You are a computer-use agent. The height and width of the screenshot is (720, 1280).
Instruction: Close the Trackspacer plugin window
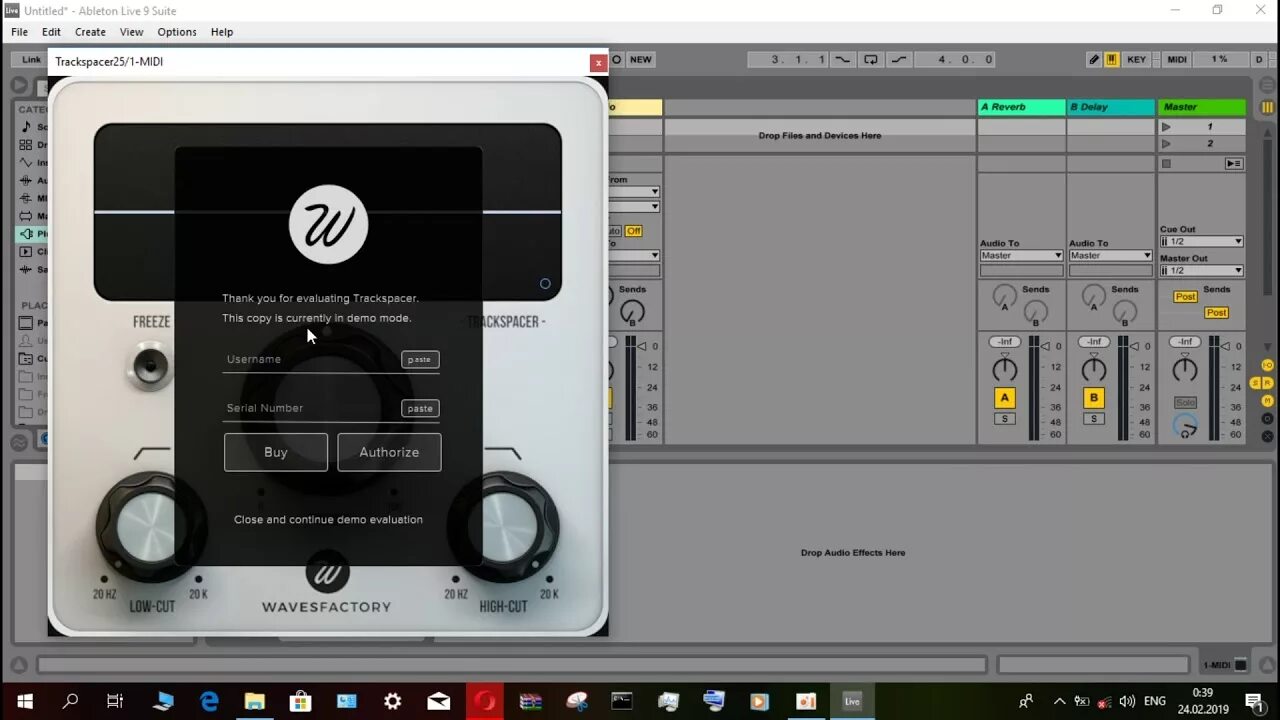pos(598,62)
